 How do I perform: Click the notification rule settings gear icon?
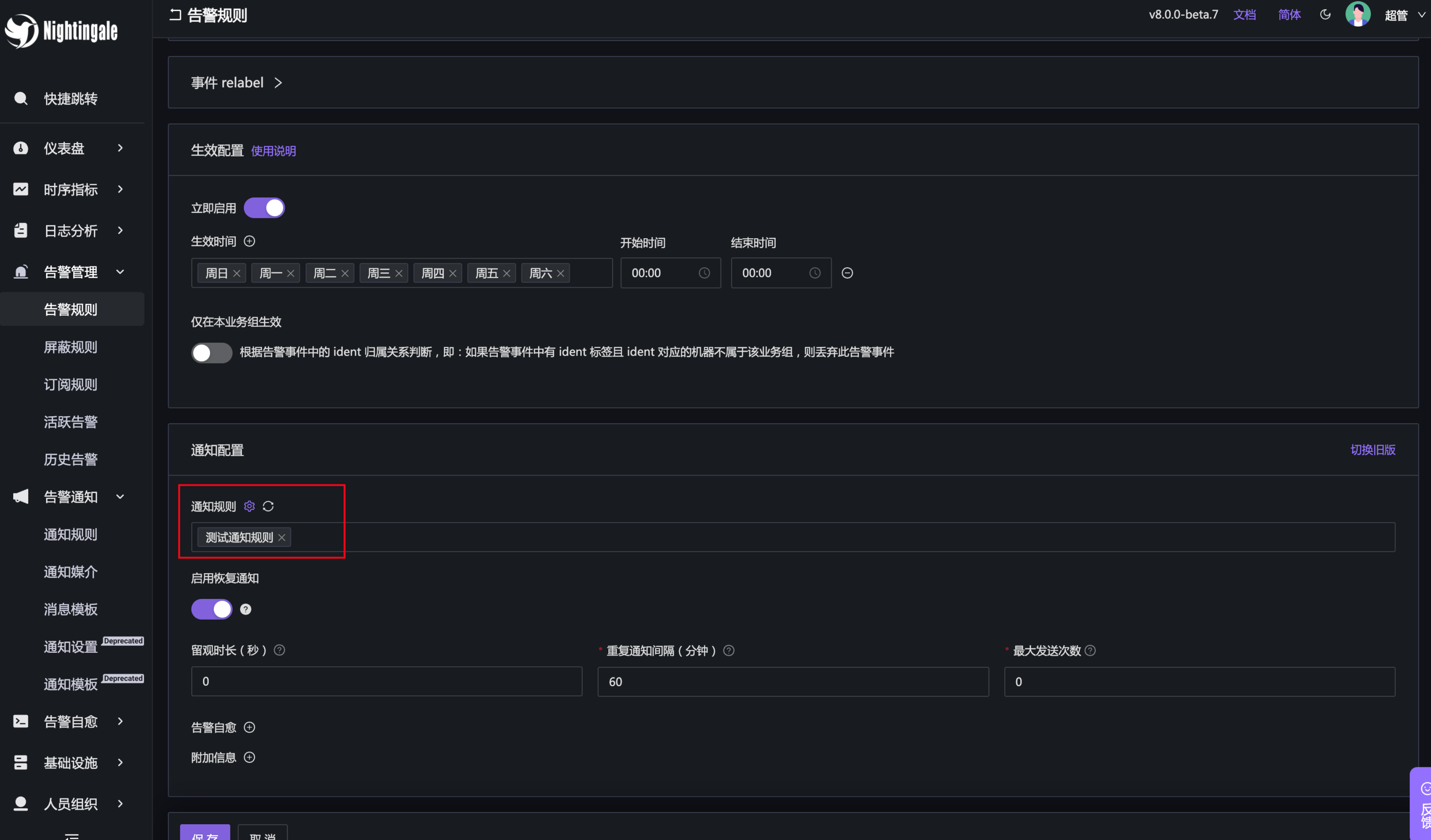[249, 506]
